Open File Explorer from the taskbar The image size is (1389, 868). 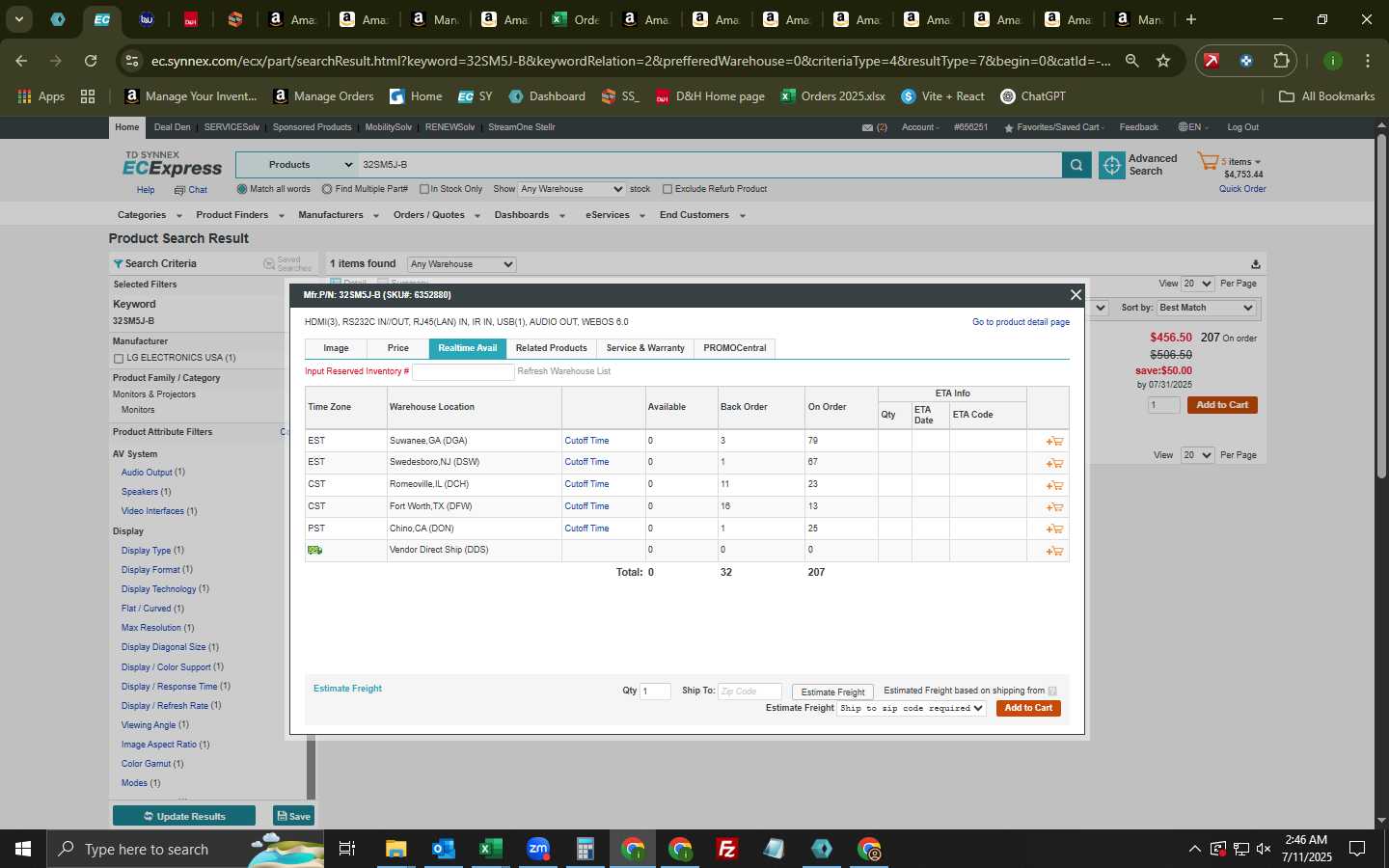click(395, 849)
